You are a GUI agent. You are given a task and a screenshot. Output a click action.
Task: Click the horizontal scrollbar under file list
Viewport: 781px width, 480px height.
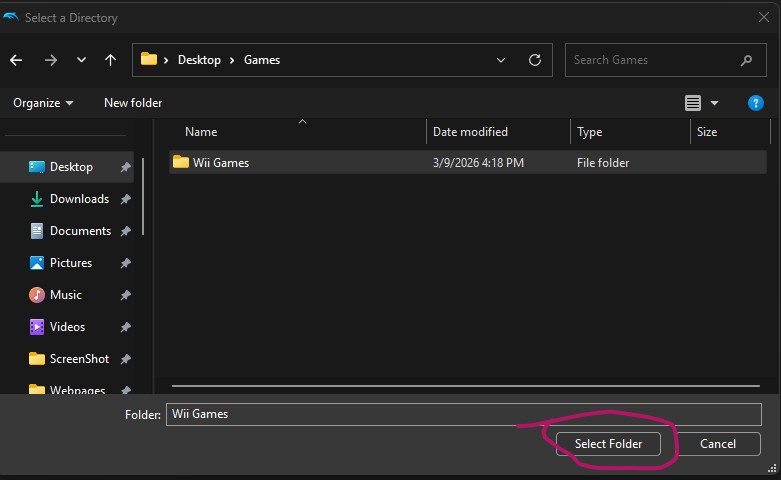tap(468, 385)
